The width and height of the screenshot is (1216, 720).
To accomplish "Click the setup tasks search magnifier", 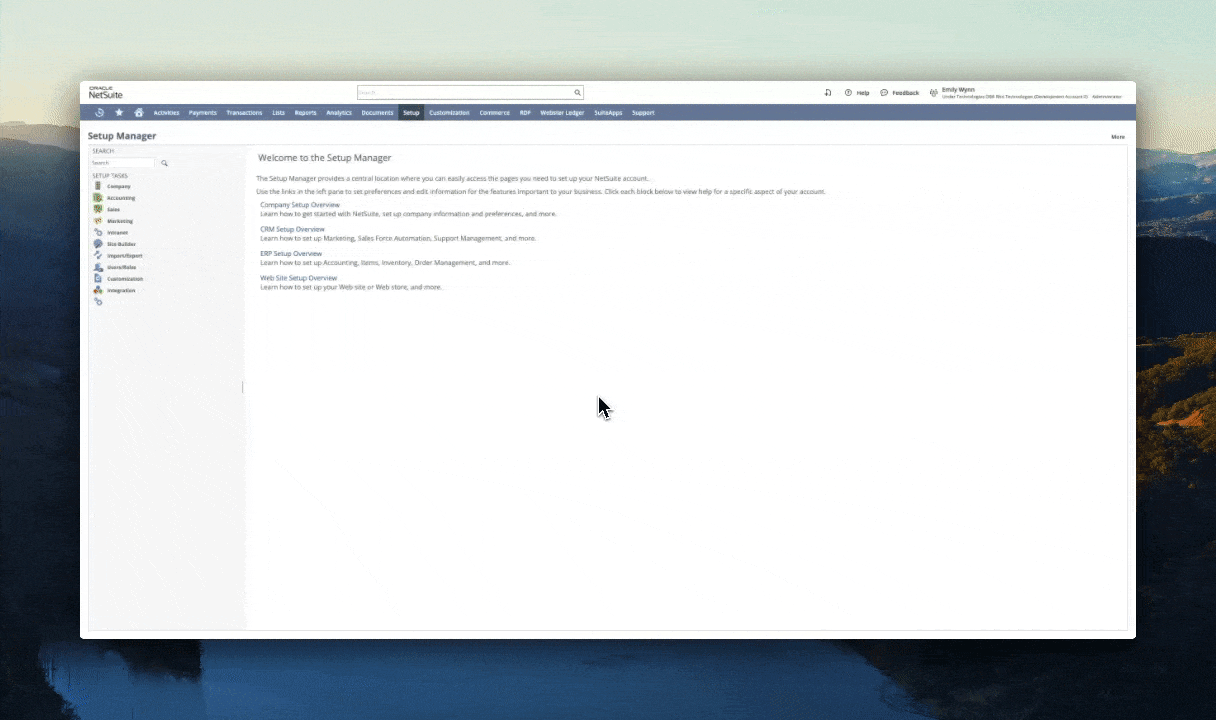I will click(164, 163).
